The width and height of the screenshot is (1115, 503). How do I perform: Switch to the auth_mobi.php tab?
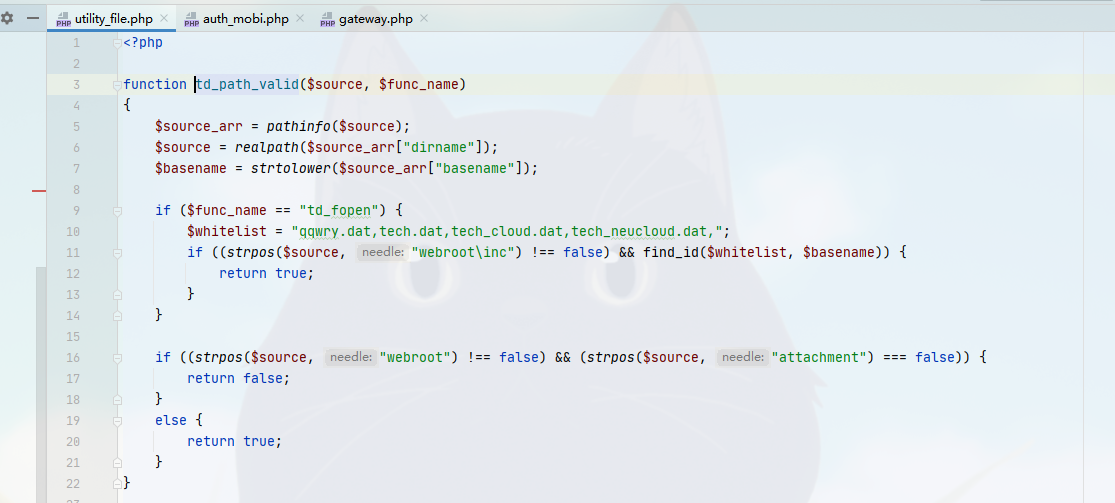coord(243,19)
